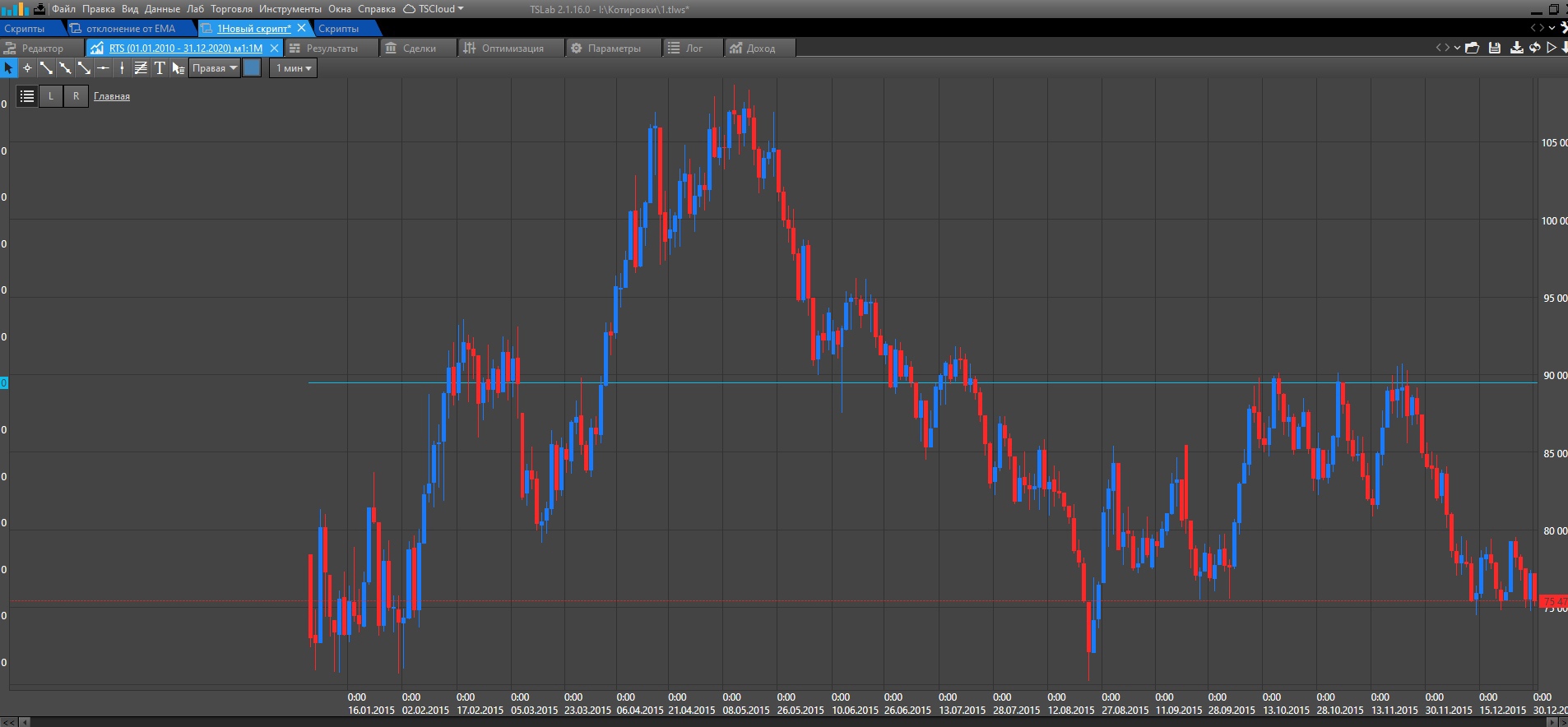Click the Главная pane link
The image size is (1568, 727).
click(x=112, y=96)
